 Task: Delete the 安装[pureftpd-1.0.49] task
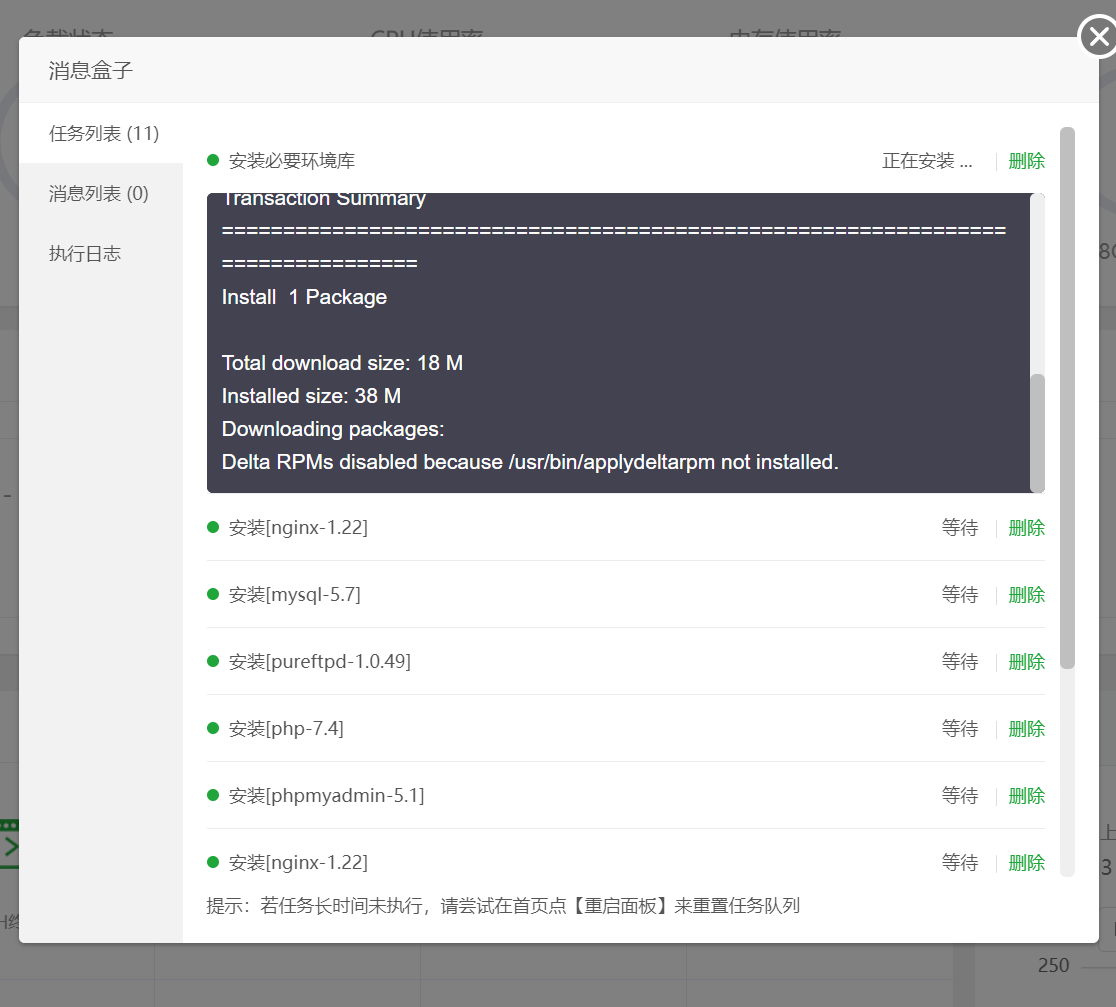(1026, 662)
